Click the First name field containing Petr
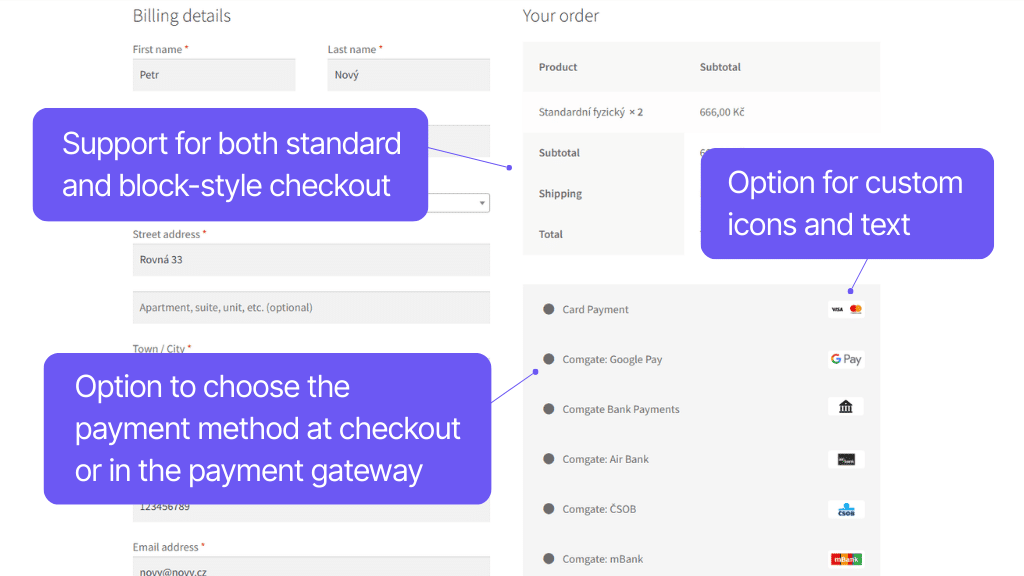Screen dimensions: 1024x576 [213, 74]
